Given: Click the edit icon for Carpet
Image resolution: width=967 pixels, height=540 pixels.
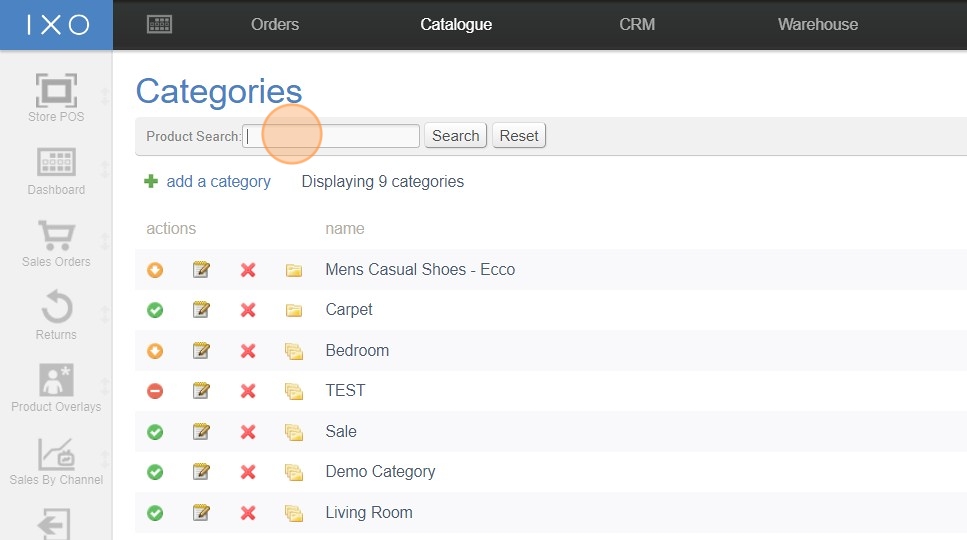Looking at the screenshot, I should (201, 310).
